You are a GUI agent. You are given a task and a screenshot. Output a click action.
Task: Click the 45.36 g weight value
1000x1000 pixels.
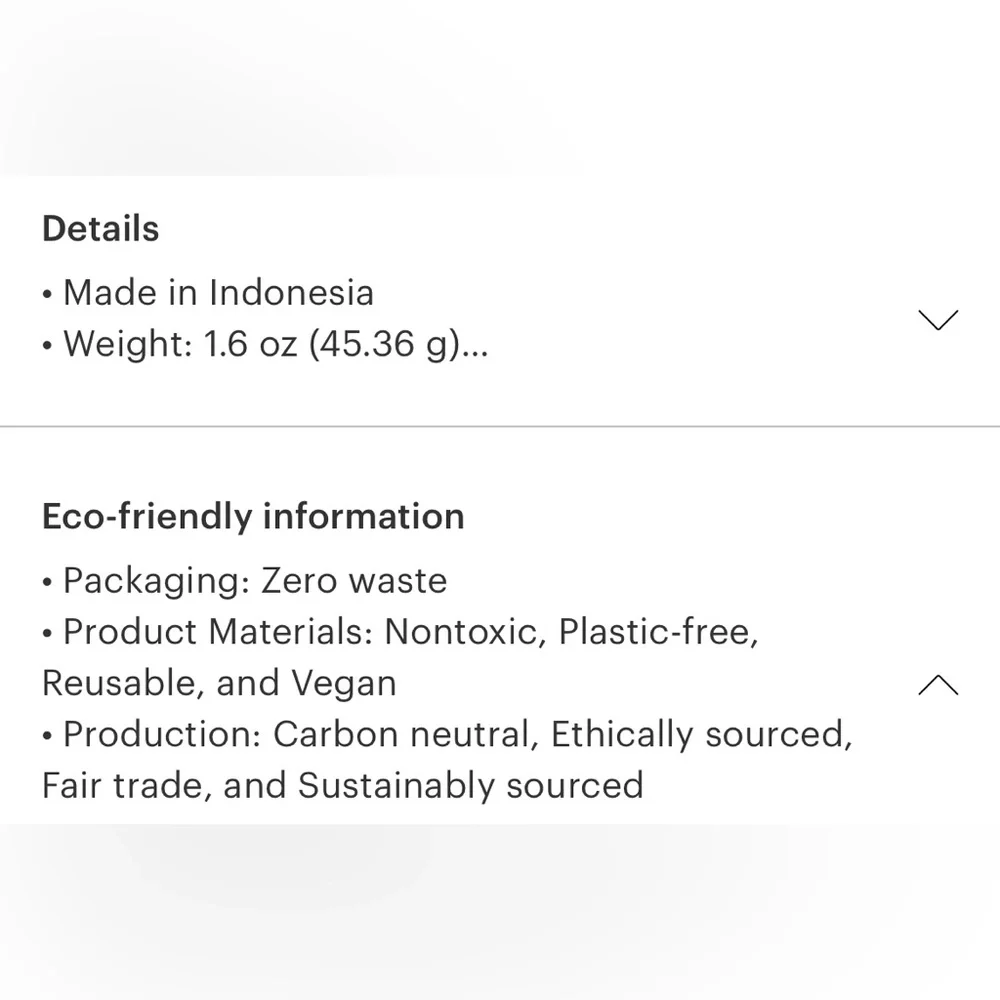(383, 344)
